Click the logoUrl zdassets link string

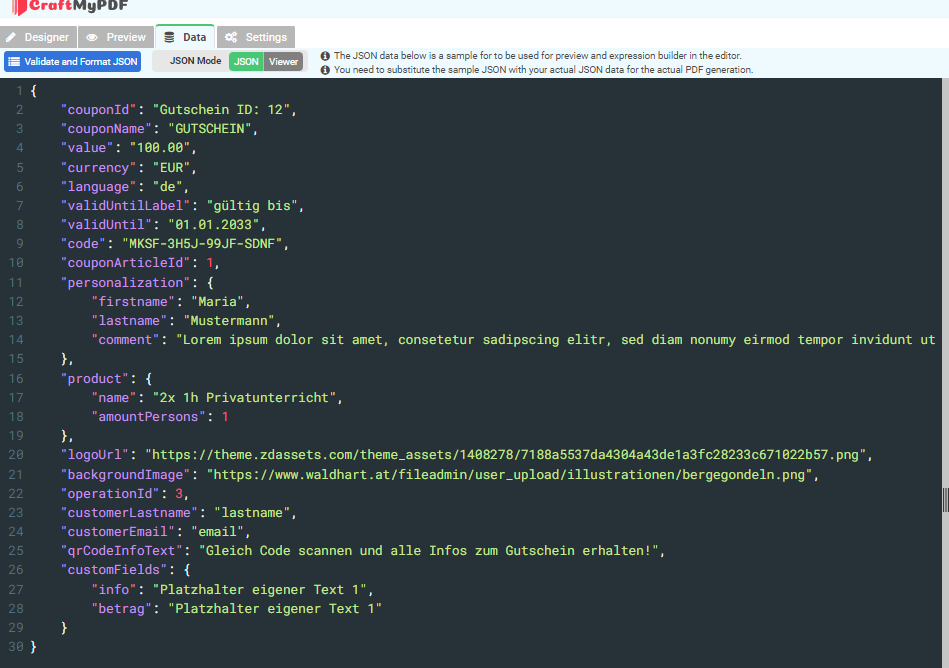coord(505,455)
